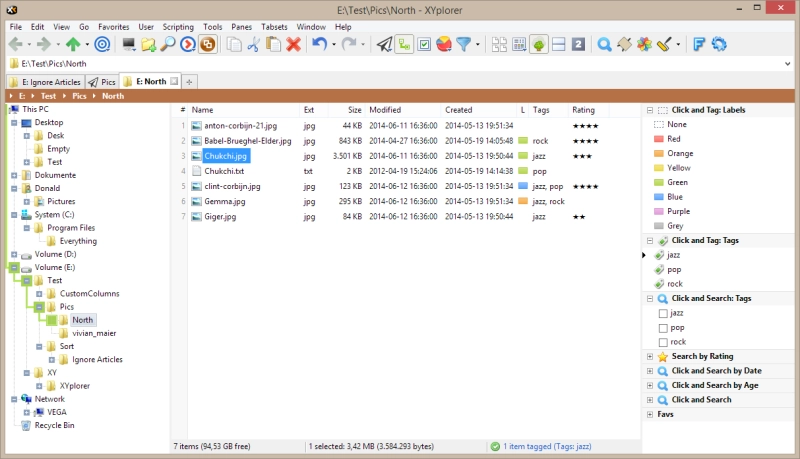Select the Chukchi.txt file row
Viewport: 800px width, 459px height.
pos(224,171)
